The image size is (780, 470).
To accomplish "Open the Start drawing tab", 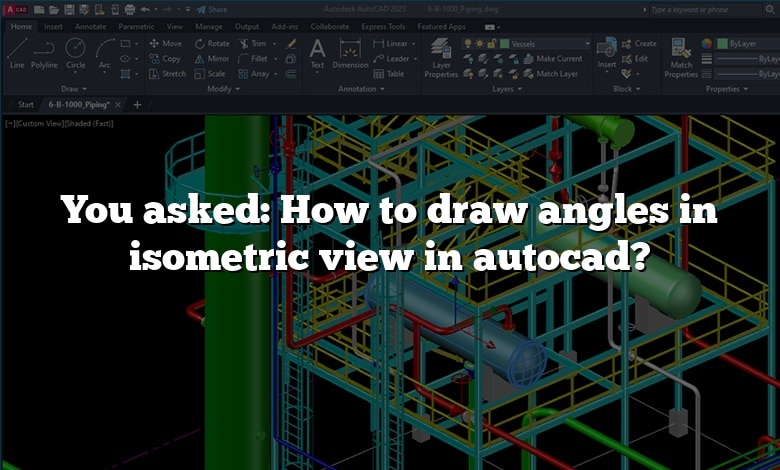I will point(26,104).
